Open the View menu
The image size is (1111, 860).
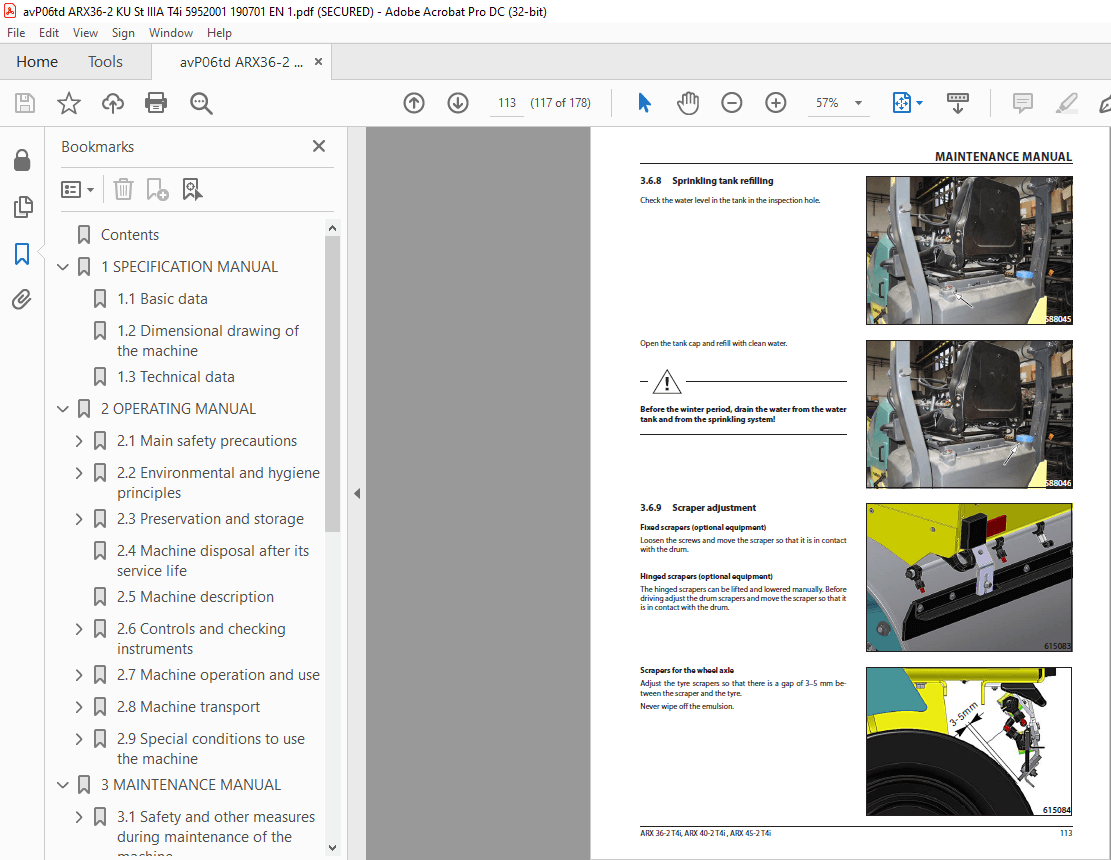[85, 32]
